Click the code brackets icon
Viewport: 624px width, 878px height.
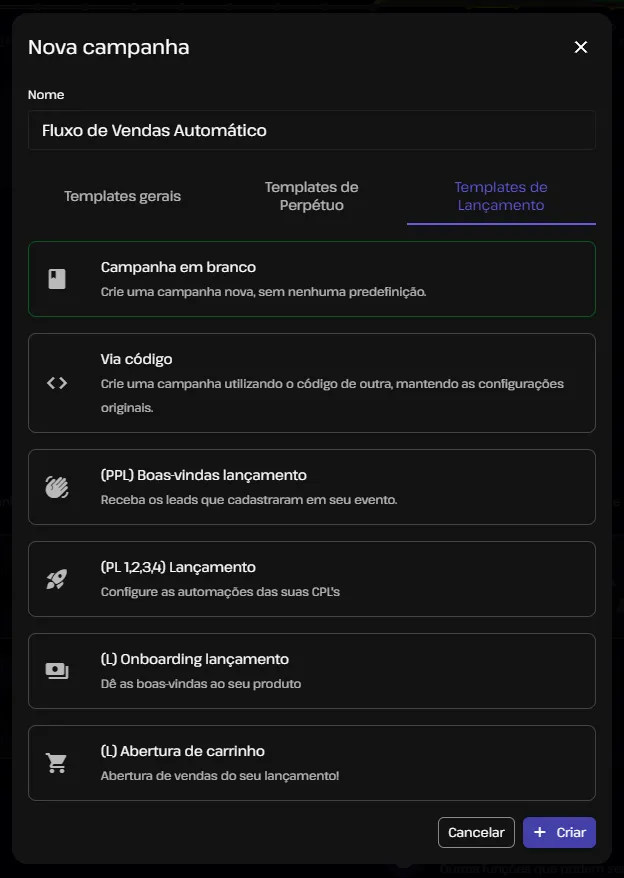point(57,383)
